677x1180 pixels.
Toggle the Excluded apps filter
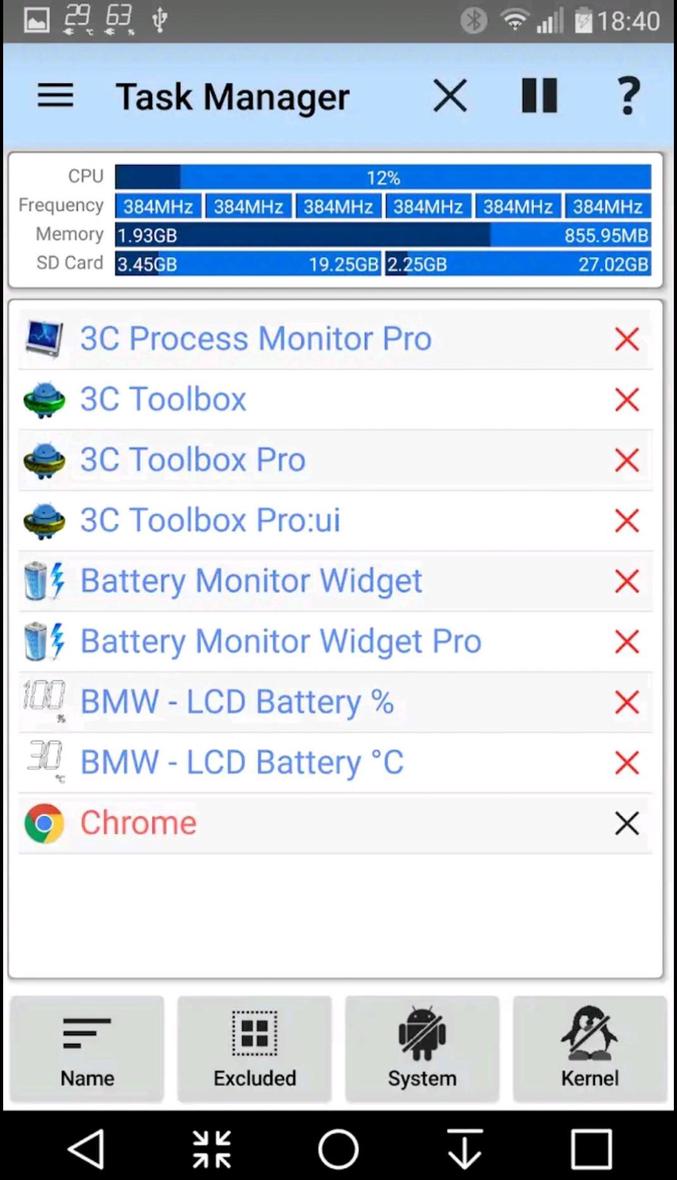click(254, 1047)
